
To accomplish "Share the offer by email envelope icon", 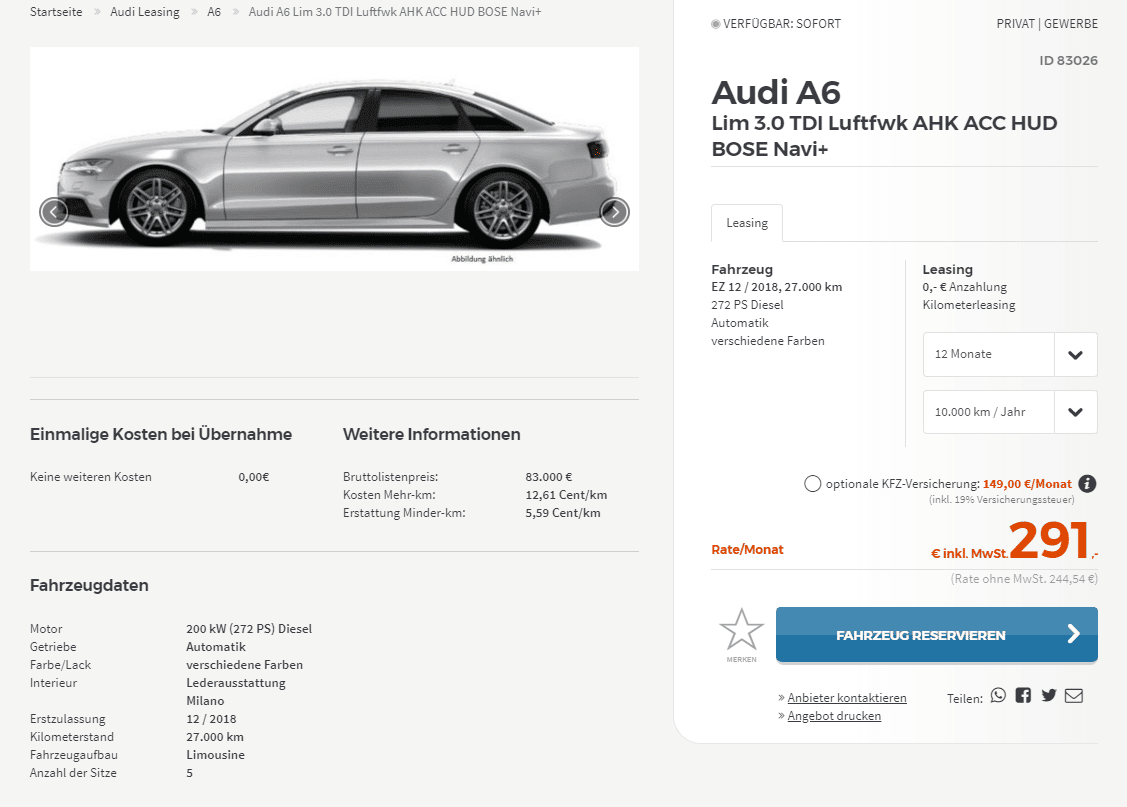I will click(1074, 696).
